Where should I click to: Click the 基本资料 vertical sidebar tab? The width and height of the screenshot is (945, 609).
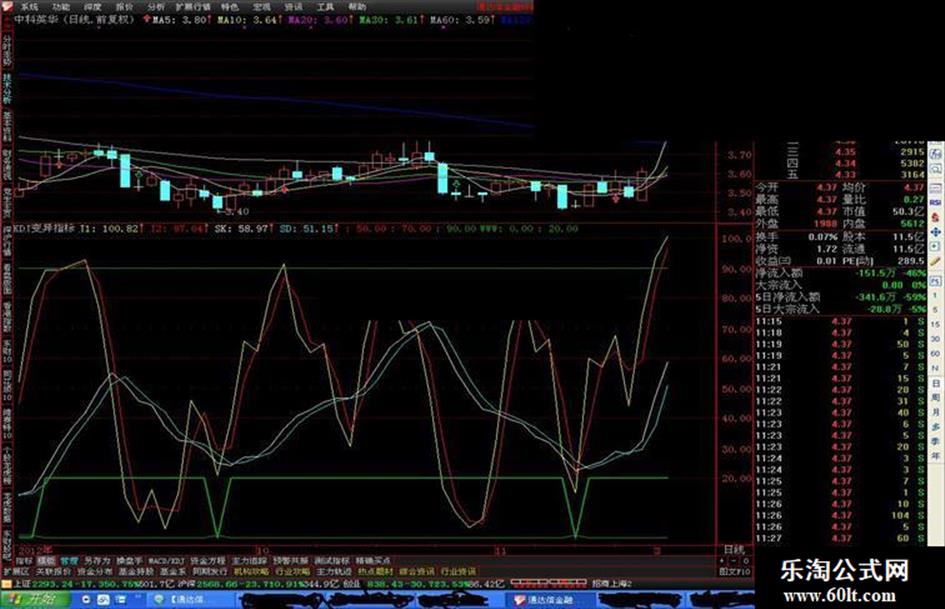[x=7, y=127]
